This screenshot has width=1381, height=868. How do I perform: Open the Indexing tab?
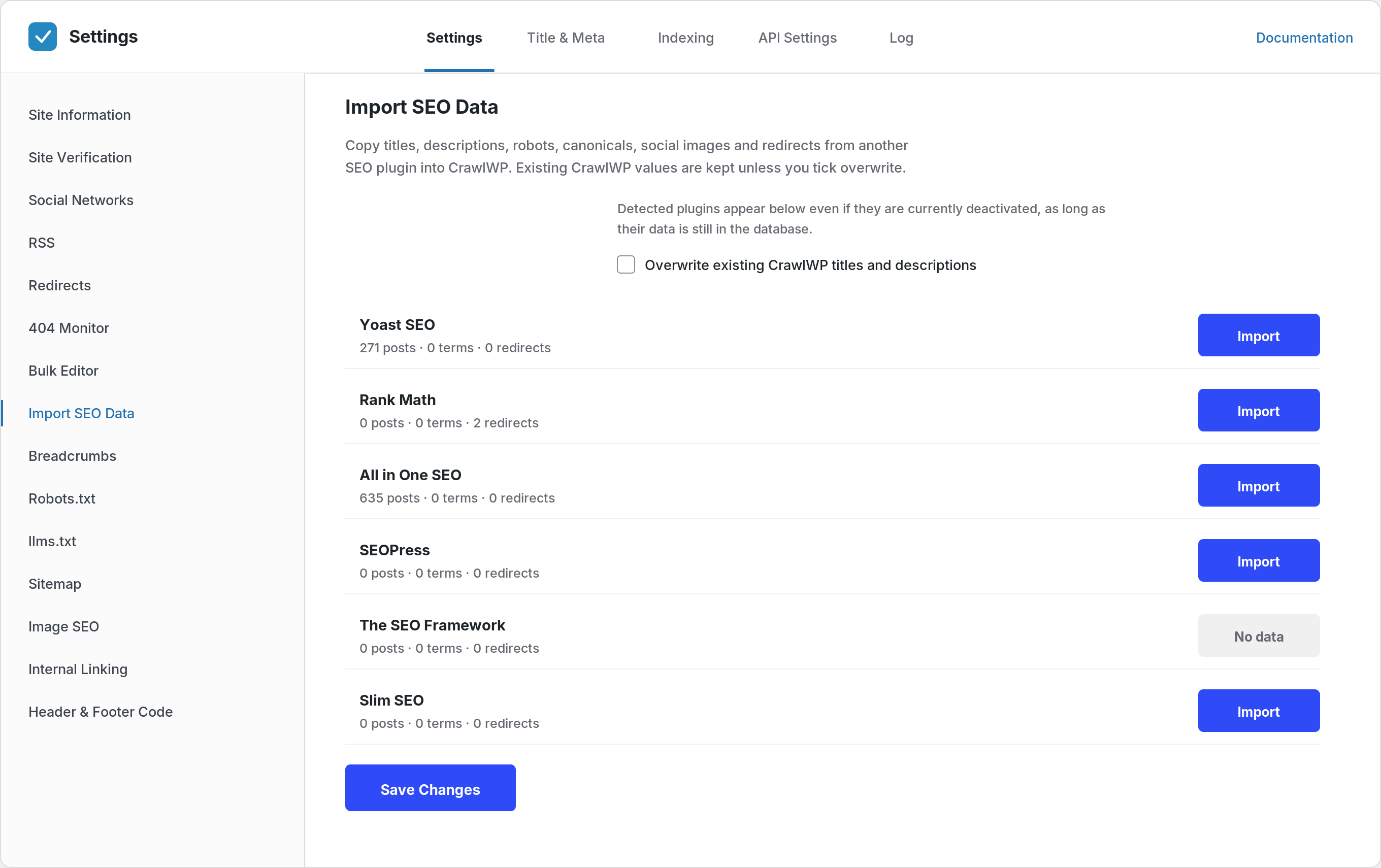685,38
